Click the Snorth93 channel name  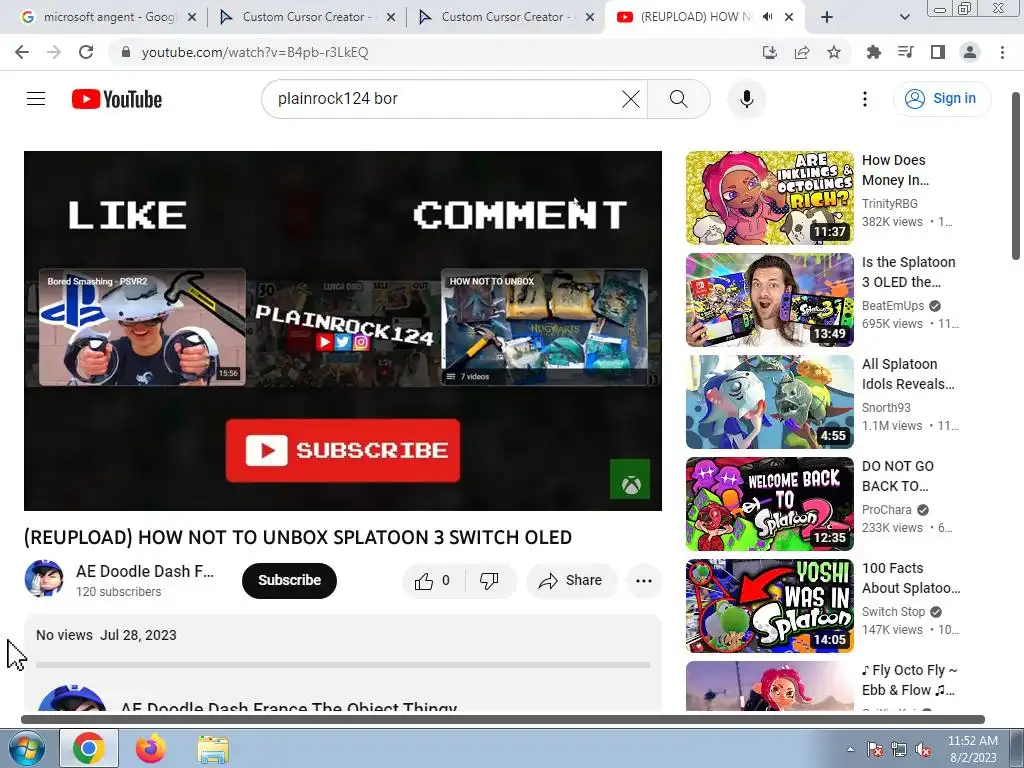[886, 408]
